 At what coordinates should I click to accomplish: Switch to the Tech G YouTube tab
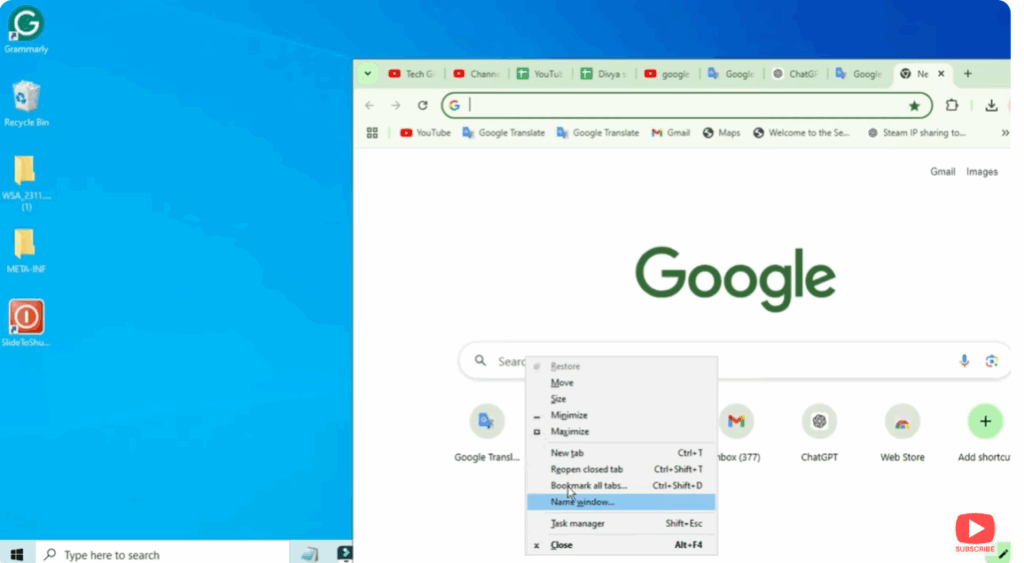point(411,74)
